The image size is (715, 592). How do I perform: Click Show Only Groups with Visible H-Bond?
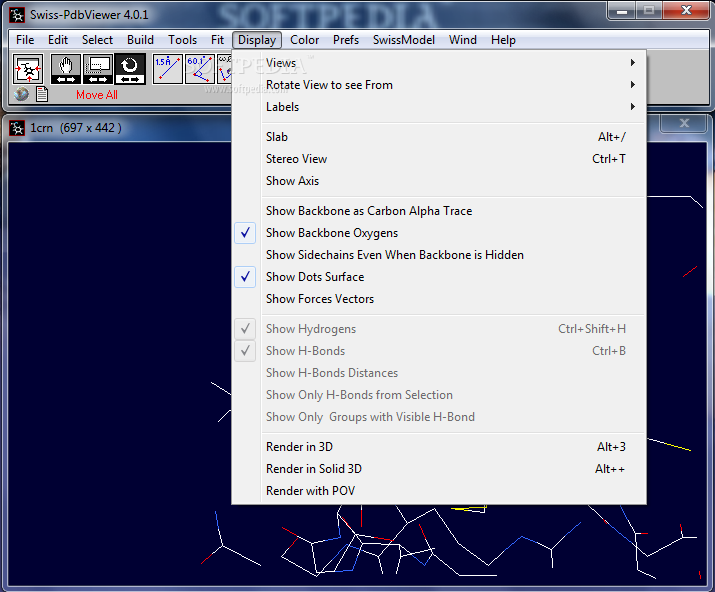pyautogui.click(x=440, y=417)
